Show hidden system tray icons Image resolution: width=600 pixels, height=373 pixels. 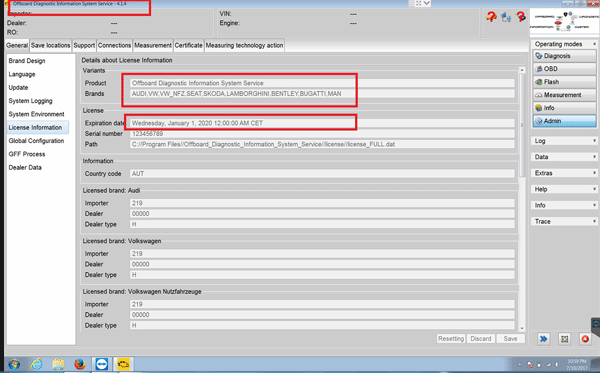pos(520,365)
